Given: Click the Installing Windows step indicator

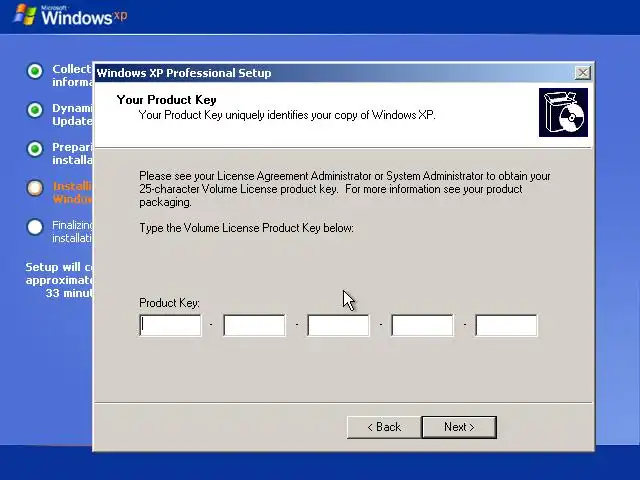Looking at the screenshot, I should point(35,188).
